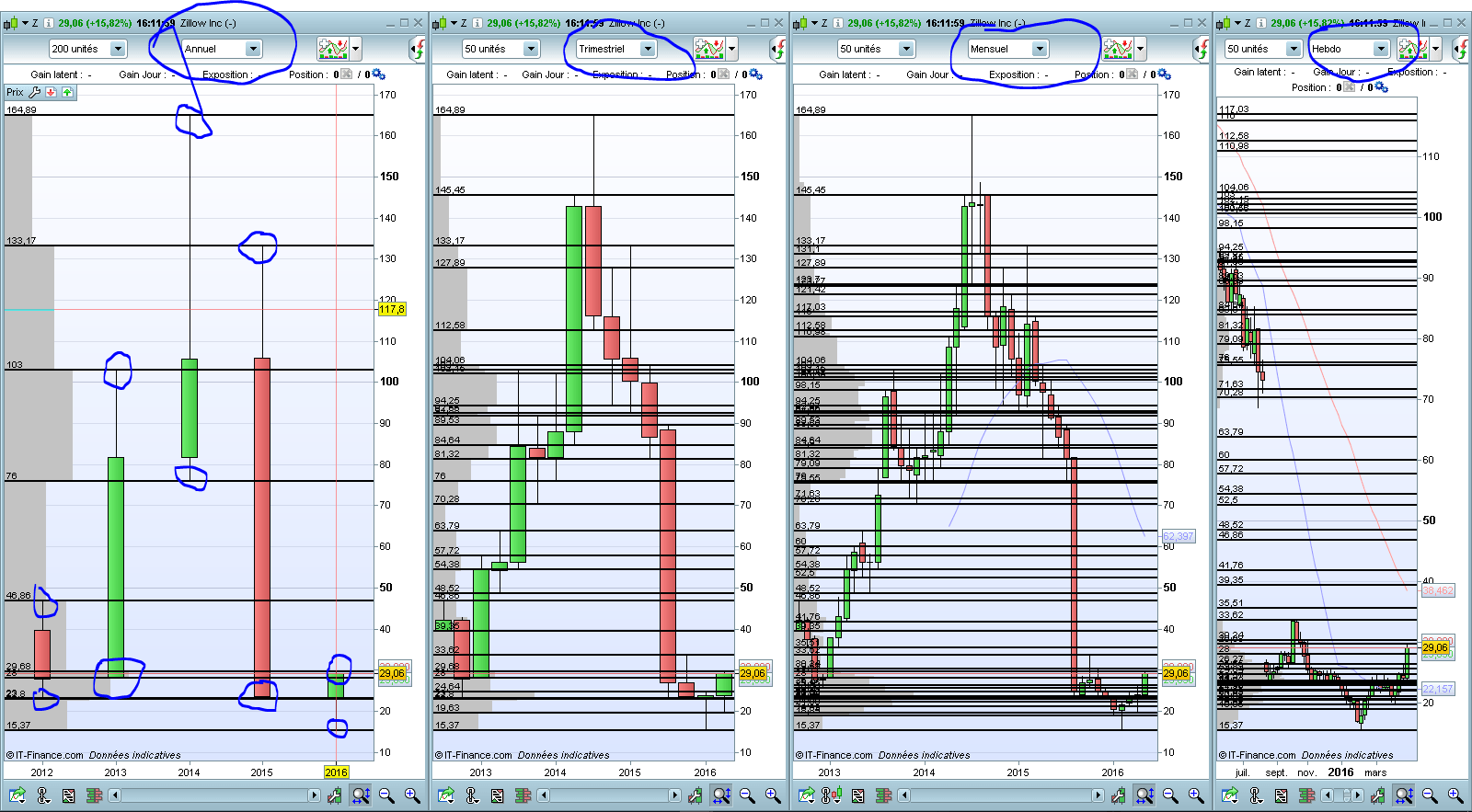This screenshot has height=812, width=1472.
Task: Open the indicators list icon in Annuel chart
Action: point(68,795)
